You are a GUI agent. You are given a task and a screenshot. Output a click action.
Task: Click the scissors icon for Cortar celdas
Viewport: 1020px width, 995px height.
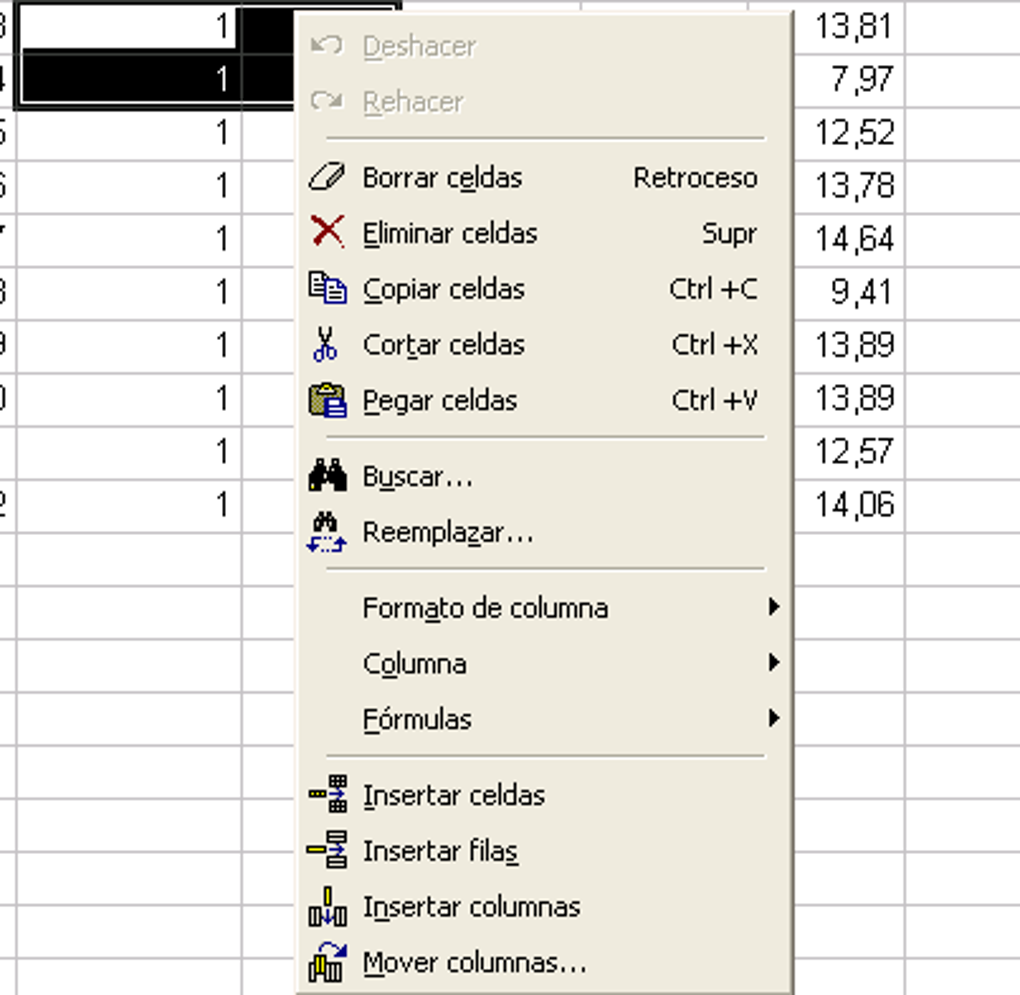coord(326,345)
